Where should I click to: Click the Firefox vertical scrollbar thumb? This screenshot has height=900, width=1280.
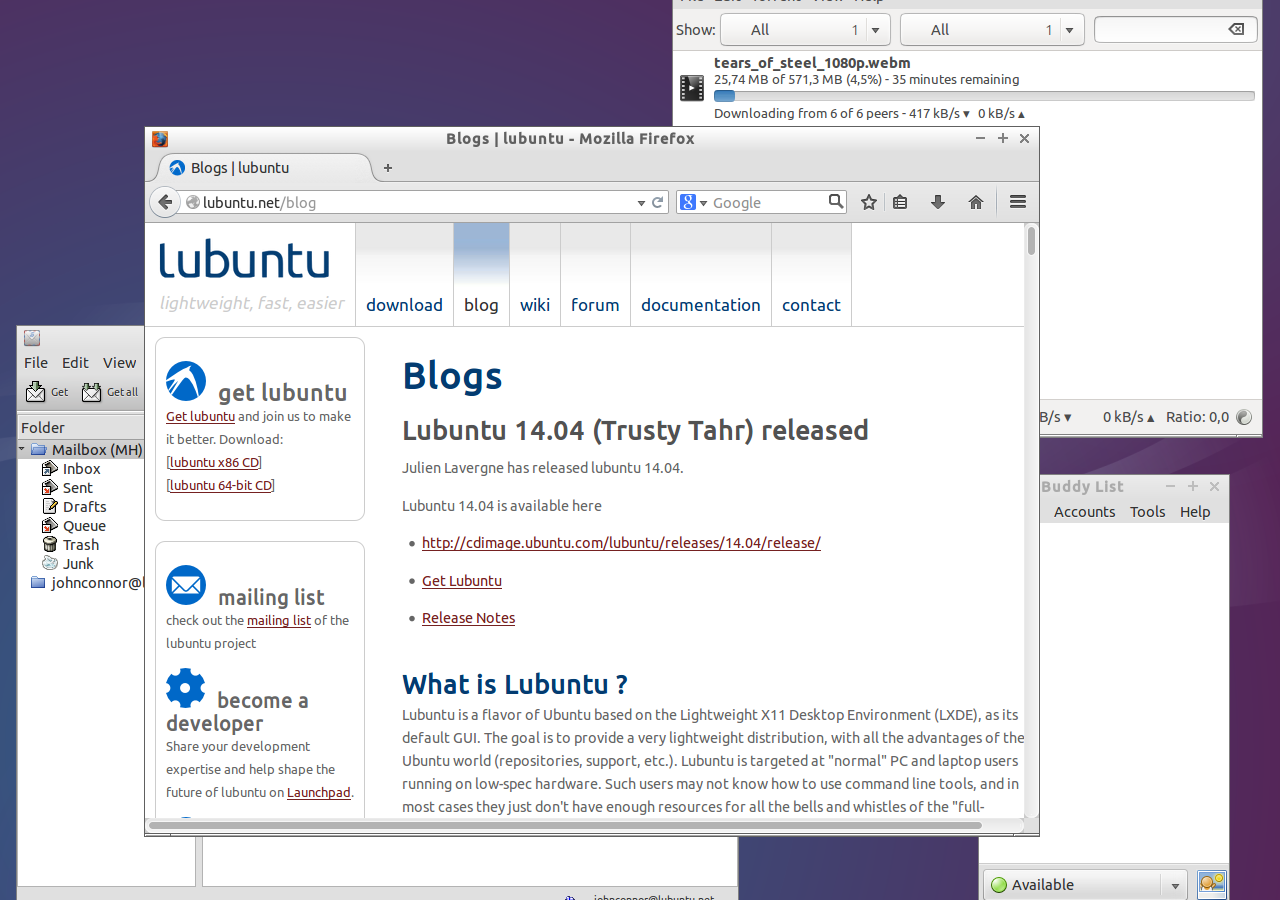(1031, 241)
